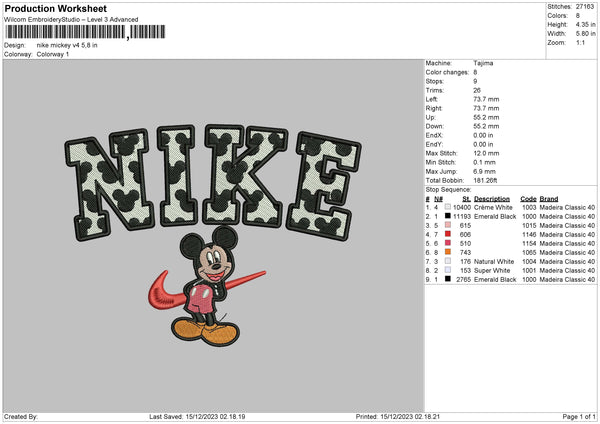Viewport: 600px width, 424px height.
Task: Click the Height value 4.35 in
Action: [585, 24]
